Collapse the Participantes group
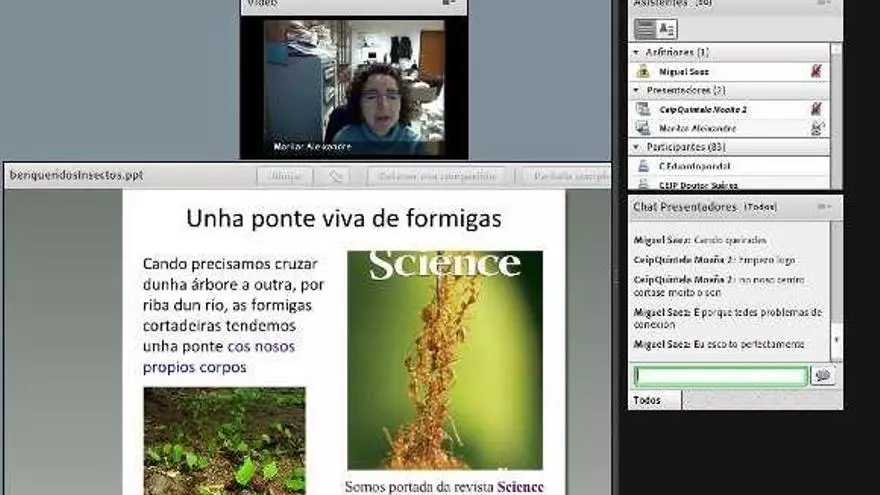This screenshot has width=880, height=495. (x=637, y=147)
